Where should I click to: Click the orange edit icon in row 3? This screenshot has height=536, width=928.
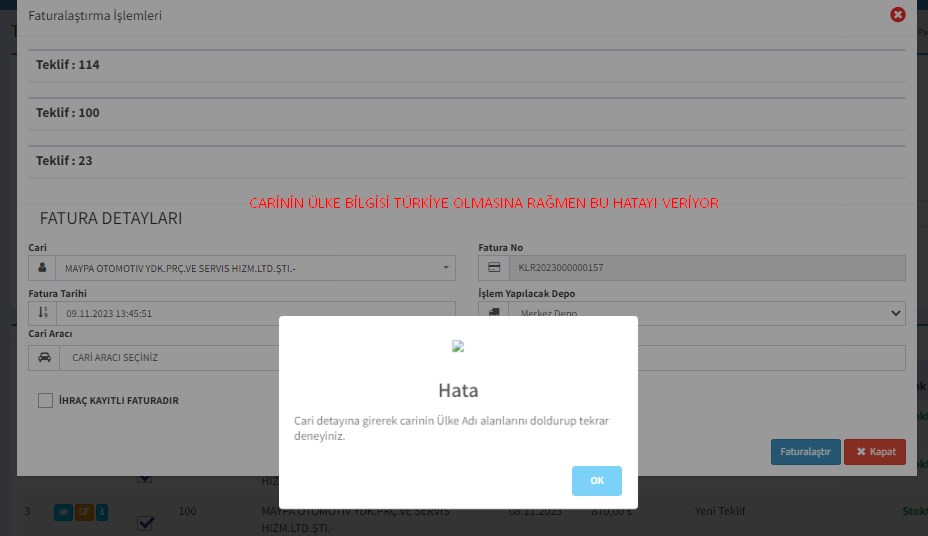click(84, 512)
